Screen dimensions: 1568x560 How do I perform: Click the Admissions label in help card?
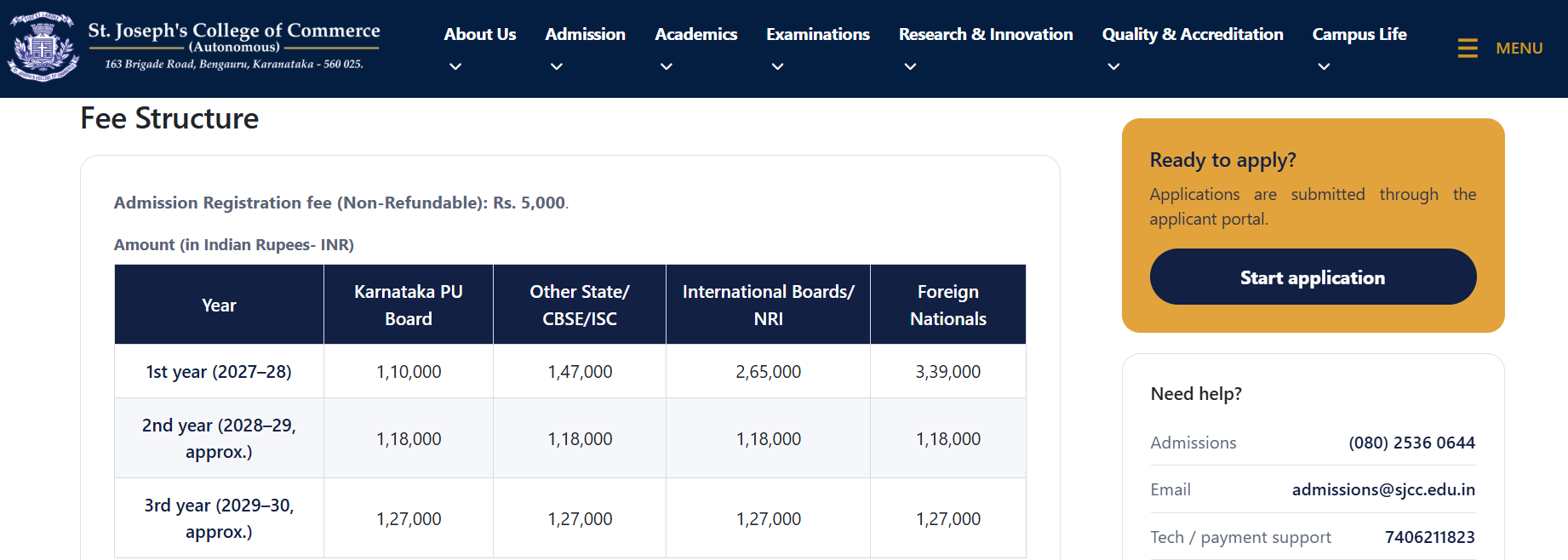[1193, 443]
